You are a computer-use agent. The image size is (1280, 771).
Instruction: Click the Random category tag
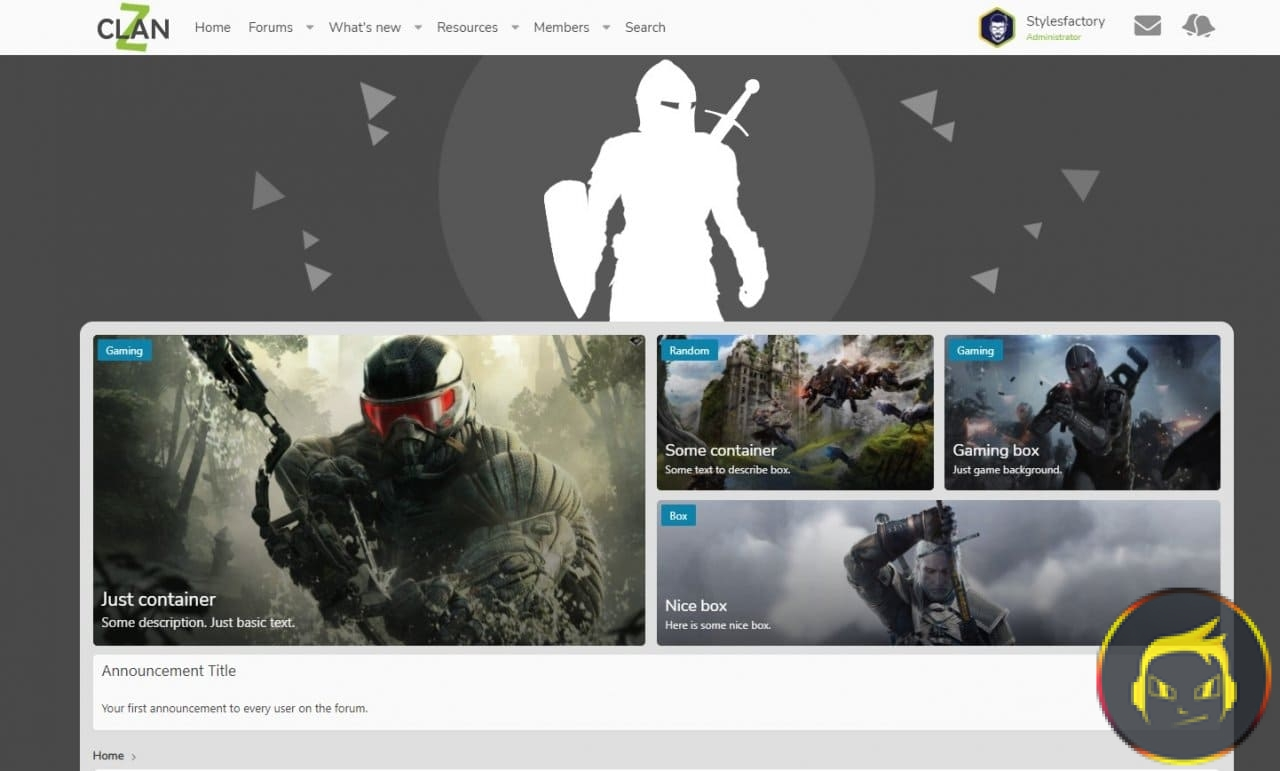[x=689, y=351]
